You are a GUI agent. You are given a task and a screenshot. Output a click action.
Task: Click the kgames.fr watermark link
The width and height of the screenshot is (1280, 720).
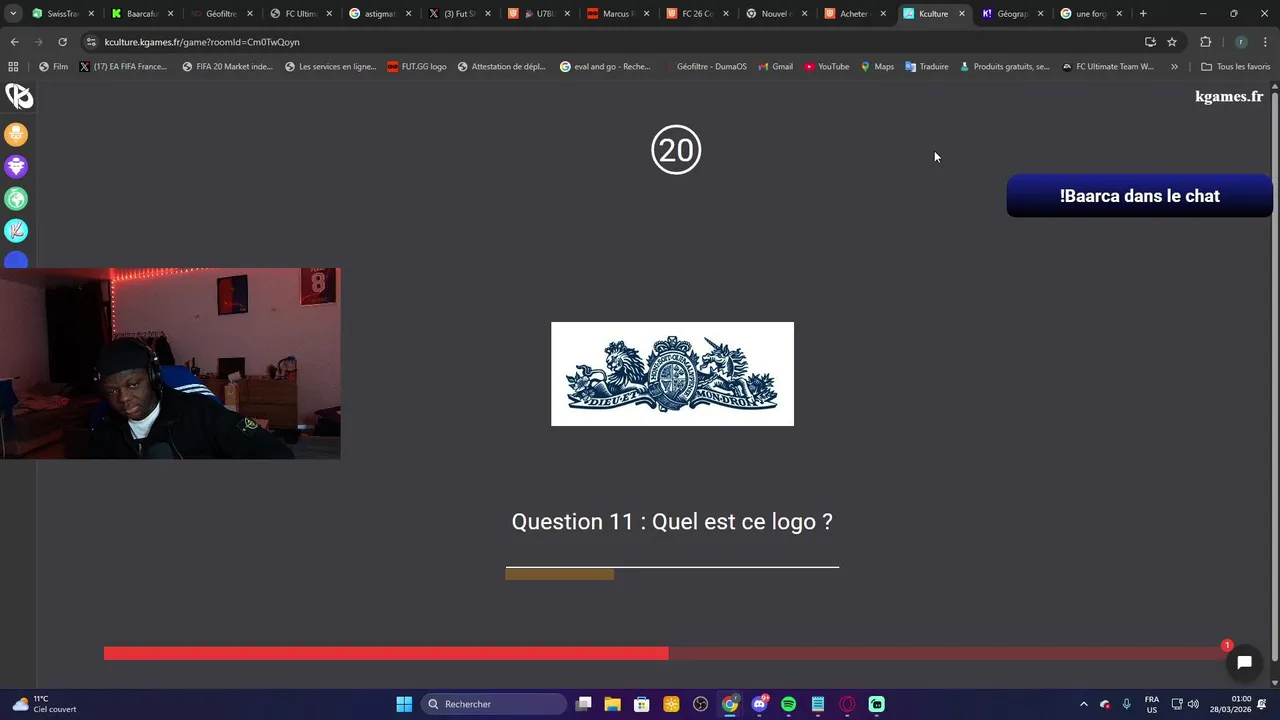coord(1229,96)
